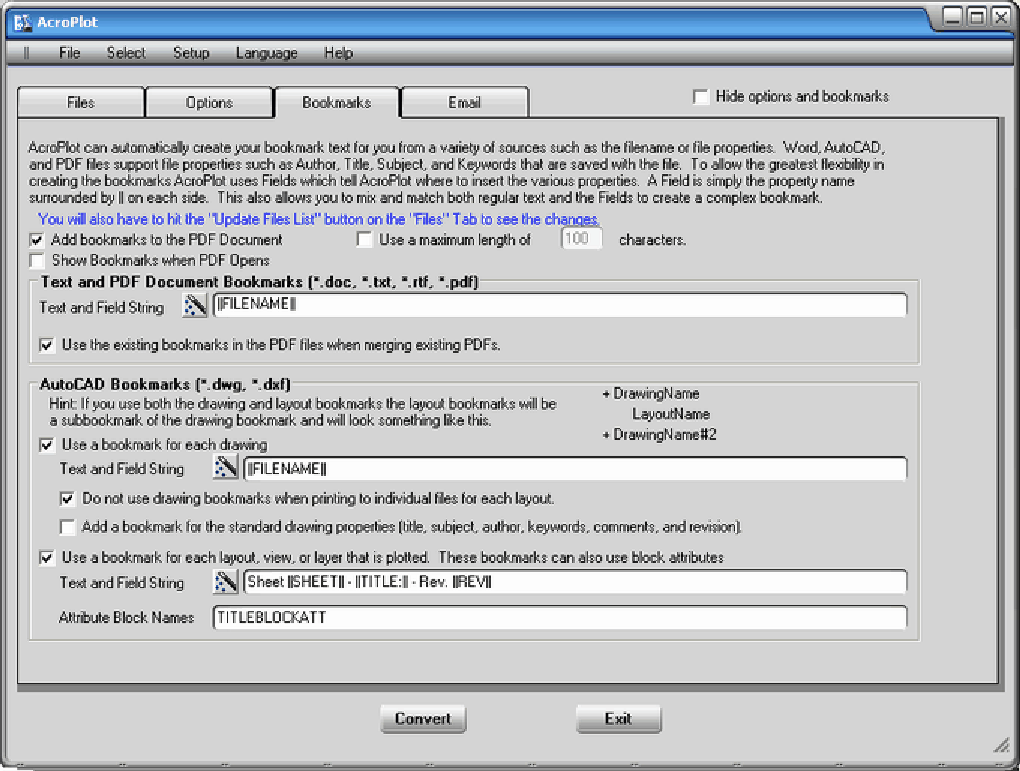
Task: Click the Attribute Block Names TITLEBLOCKATT field
Action: tap(559, 617)
